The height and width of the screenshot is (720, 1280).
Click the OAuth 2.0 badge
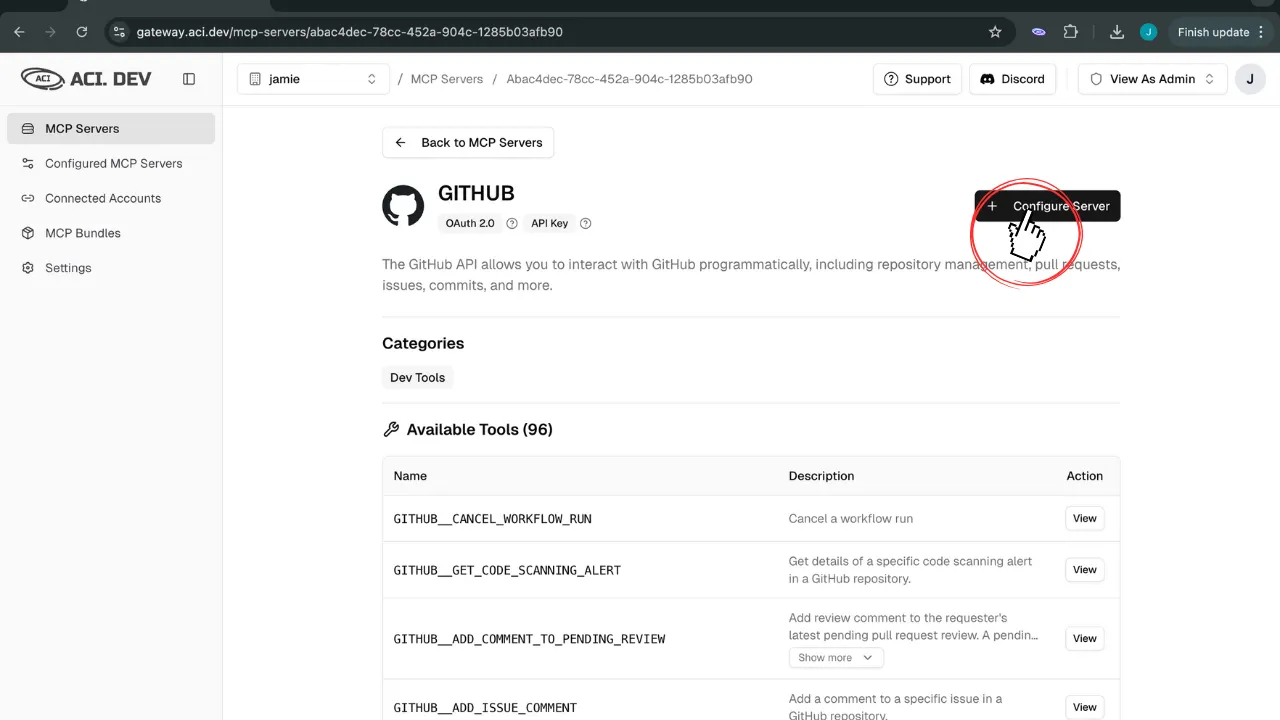coord(470,223)
